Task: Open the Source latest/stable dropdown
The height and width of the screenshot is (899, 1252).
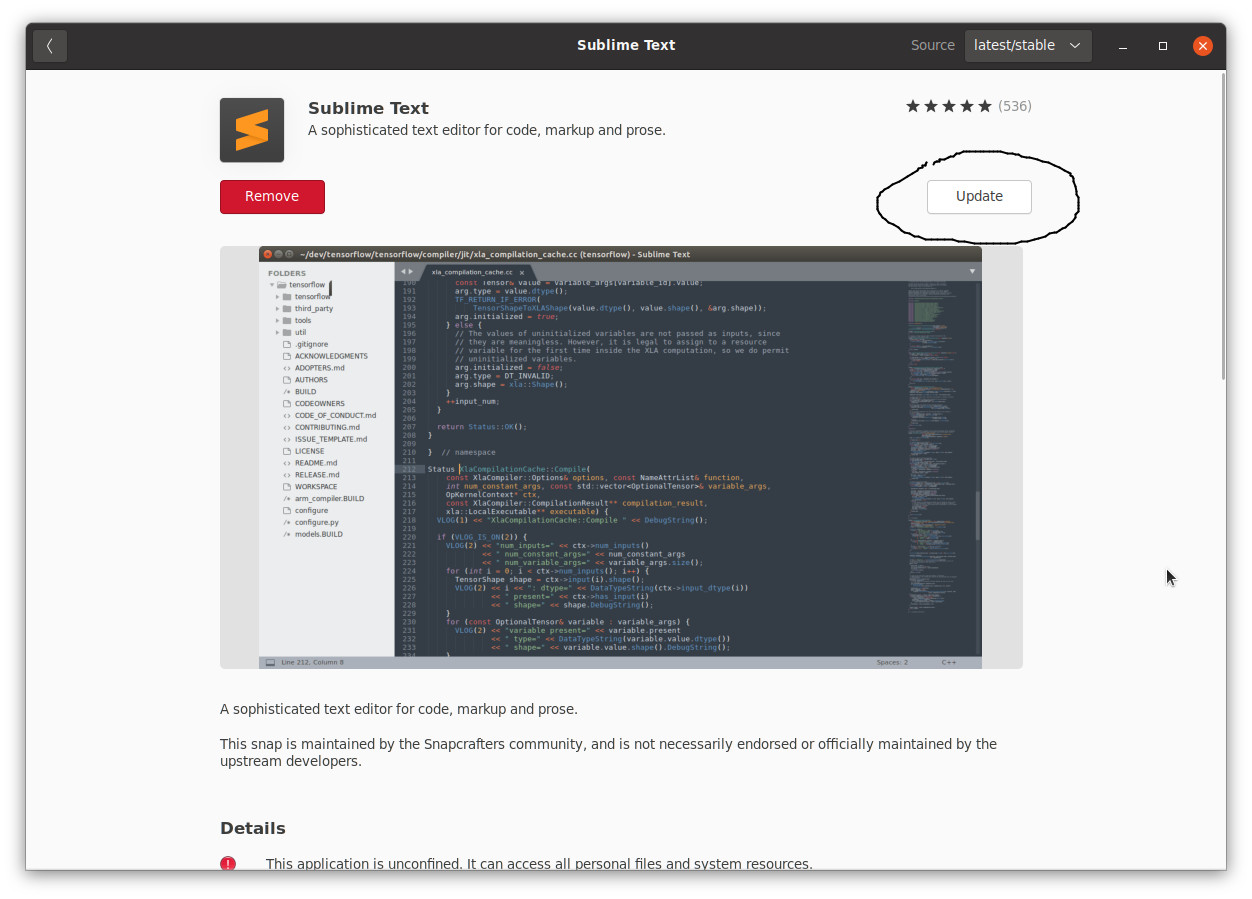Action: click(1028, 46)
